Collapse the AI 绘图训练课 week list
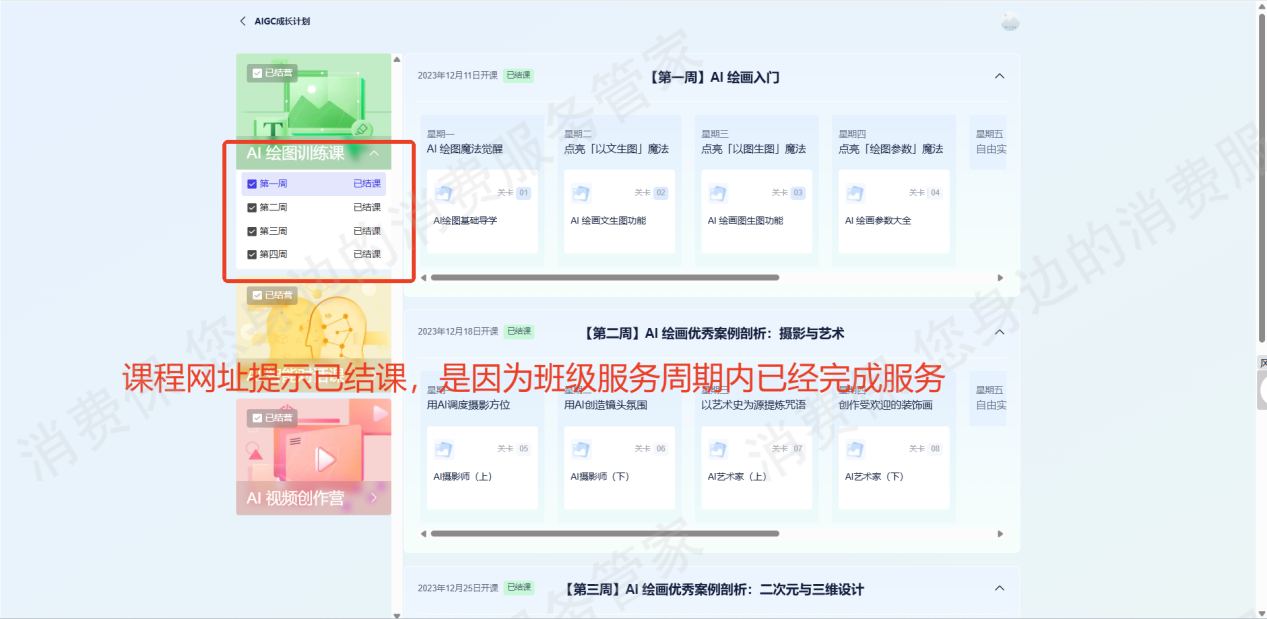This screenshot has width=1267, height=619. pyautogui.click(x=374, y=154)
